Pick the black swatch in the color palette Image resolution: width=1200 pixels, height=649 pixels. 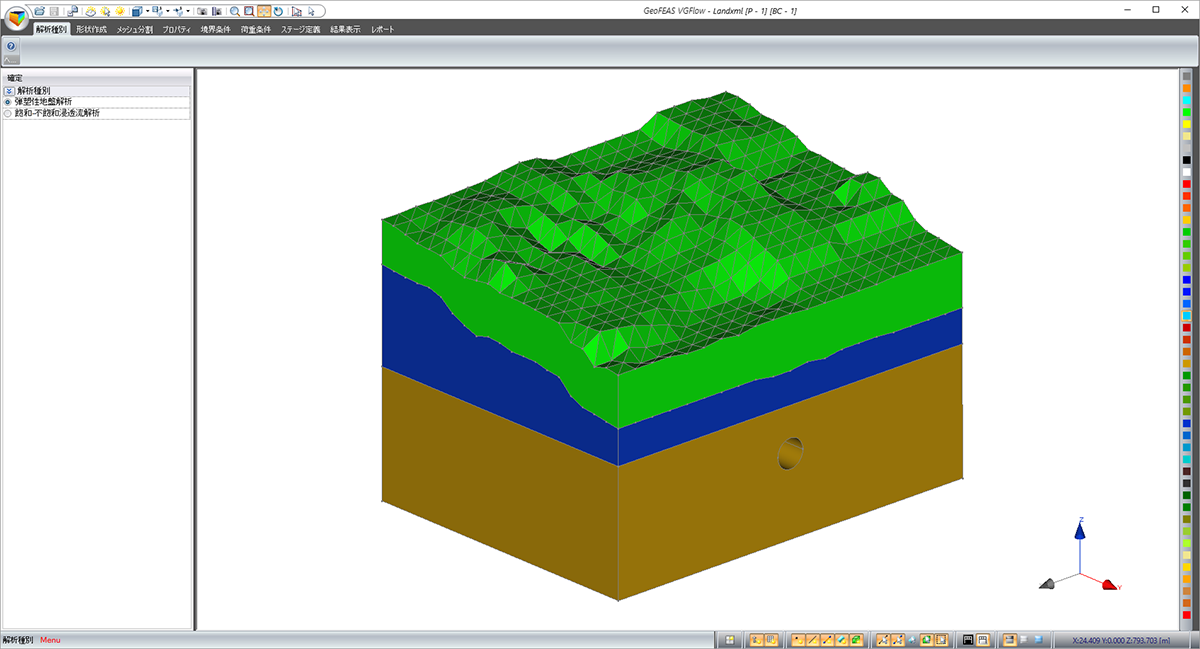coord(1187,160)
